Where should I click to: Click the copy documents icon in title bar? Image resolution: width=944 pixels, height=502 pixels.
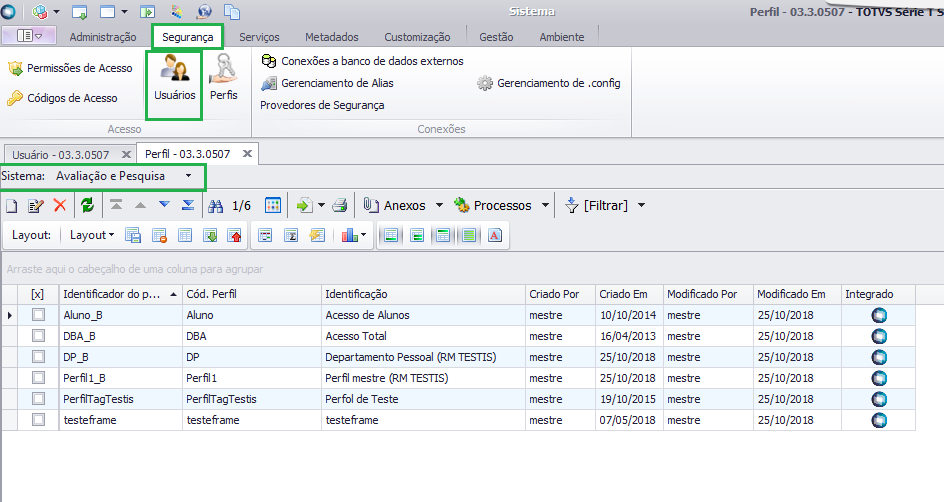point(231,11)
